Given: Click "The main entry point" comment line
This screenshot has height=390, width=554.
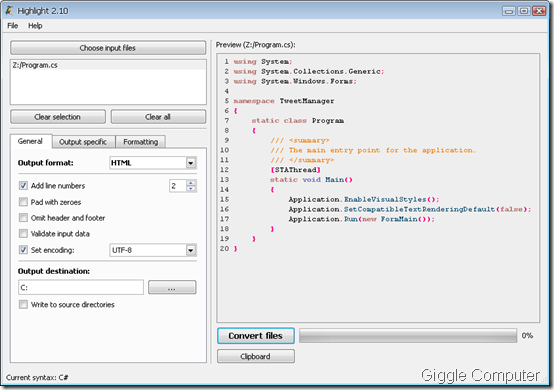Looking at the screenshot, I should (373, 150).
